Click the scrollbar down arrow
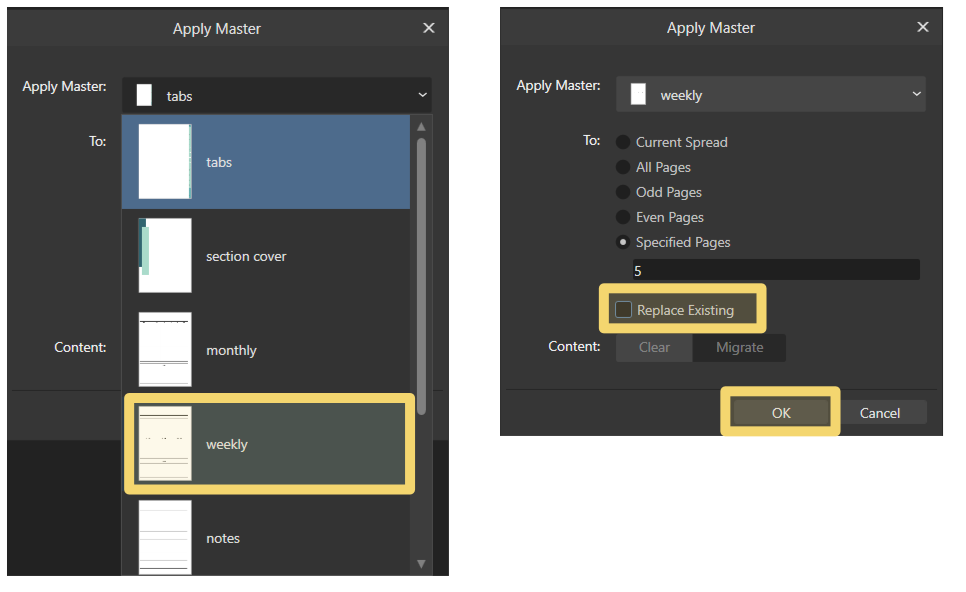966x592 pixels. pos(421,565)
